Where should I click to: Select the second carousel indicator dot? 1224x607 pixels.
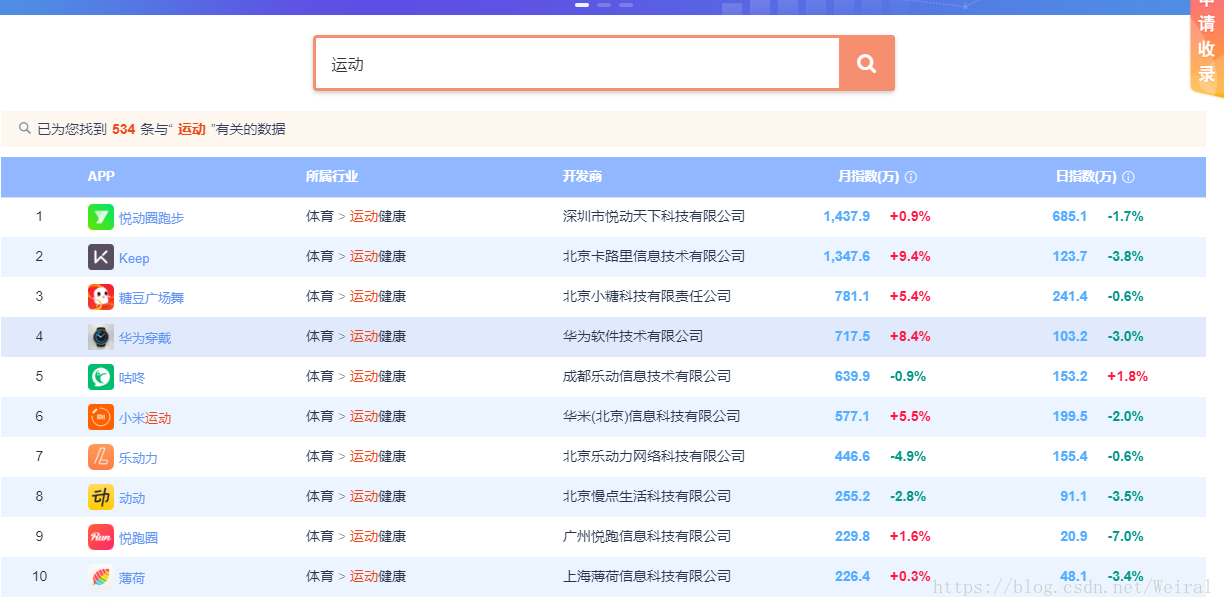604,5
